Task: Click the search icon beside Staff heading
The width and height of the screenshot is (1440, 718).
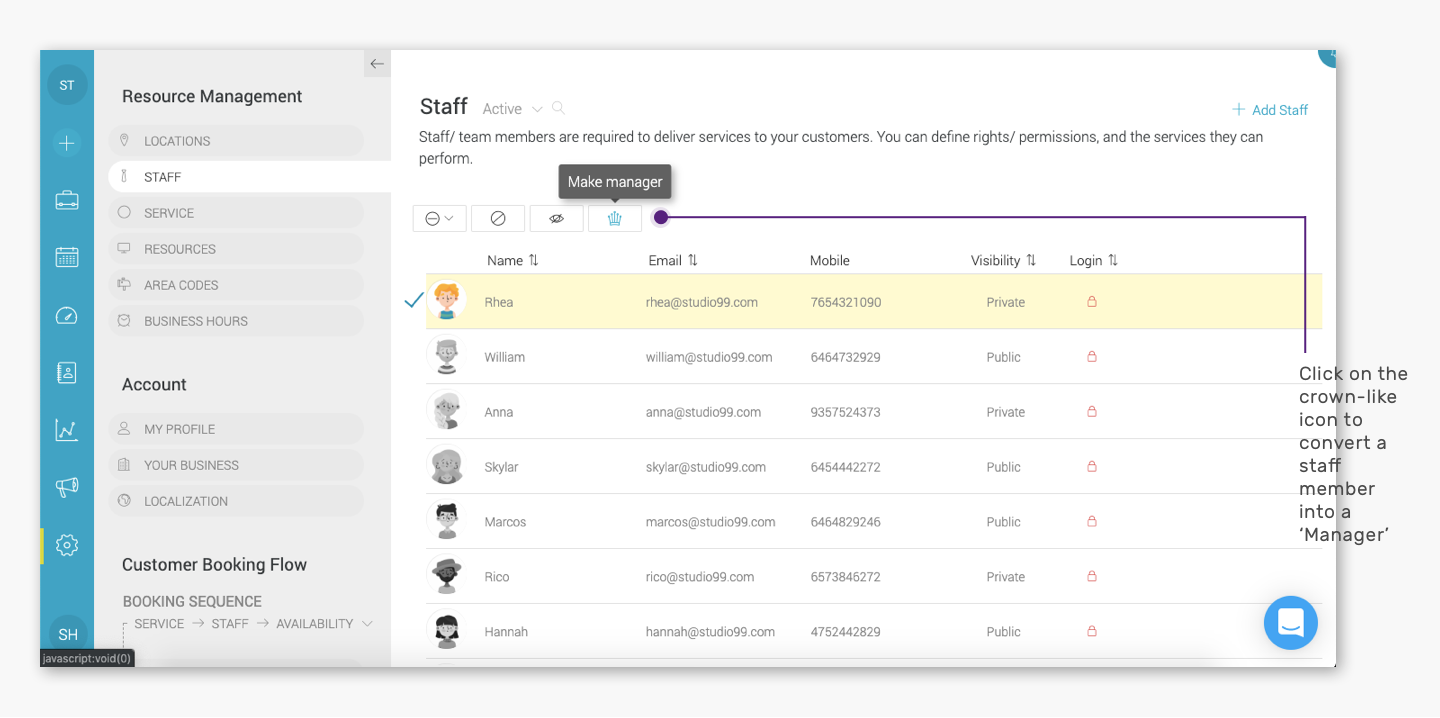Action: [x=559, y=108]
